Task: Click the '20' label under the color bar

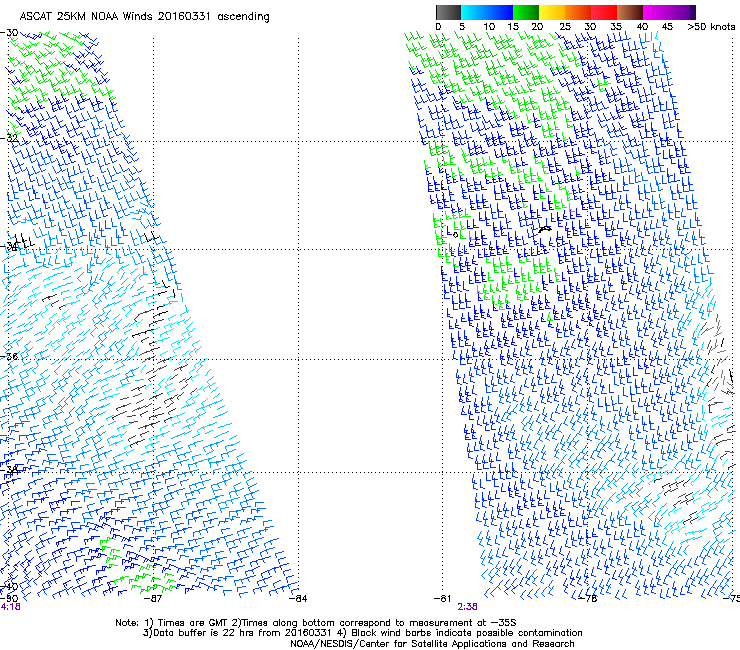Action: tap(537, 26)
